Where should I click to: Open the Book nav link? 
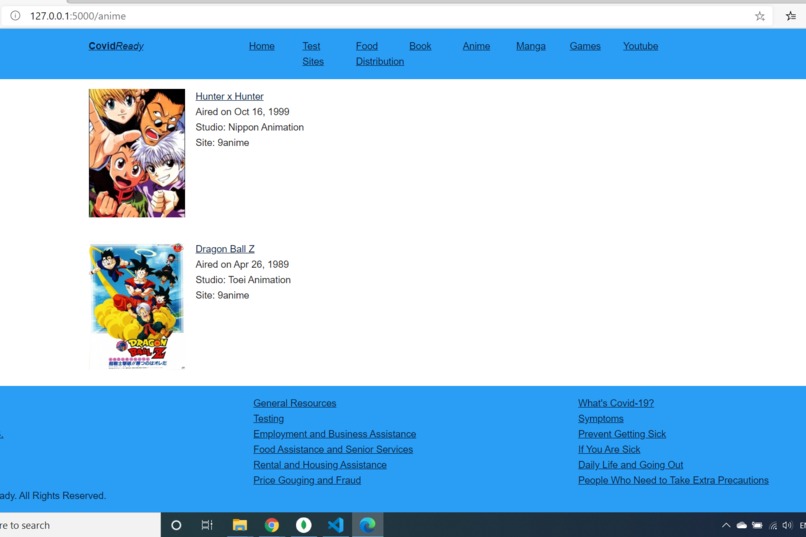(420, 46)
